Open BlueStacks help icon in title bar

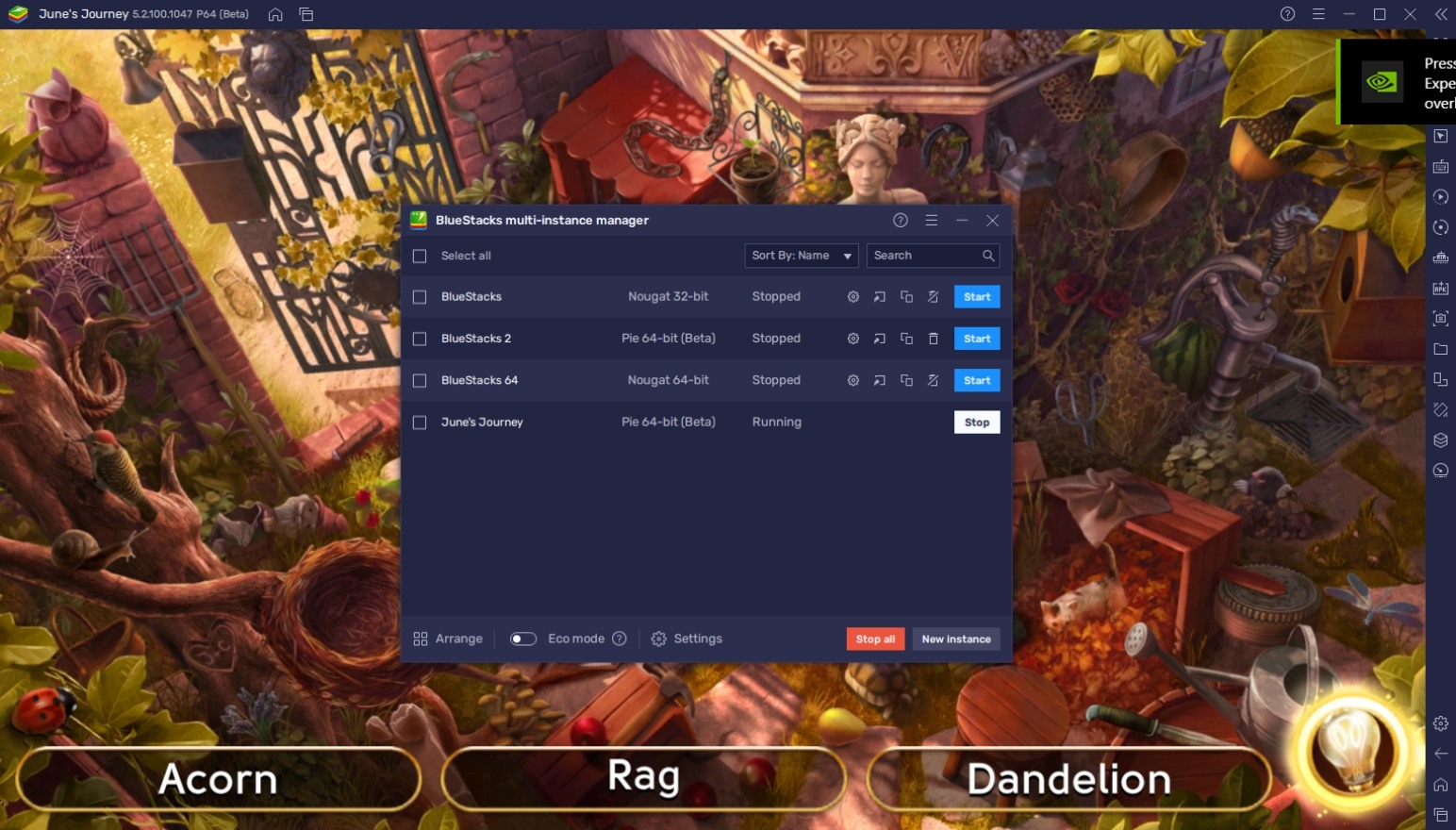(x=1287, y=14)
